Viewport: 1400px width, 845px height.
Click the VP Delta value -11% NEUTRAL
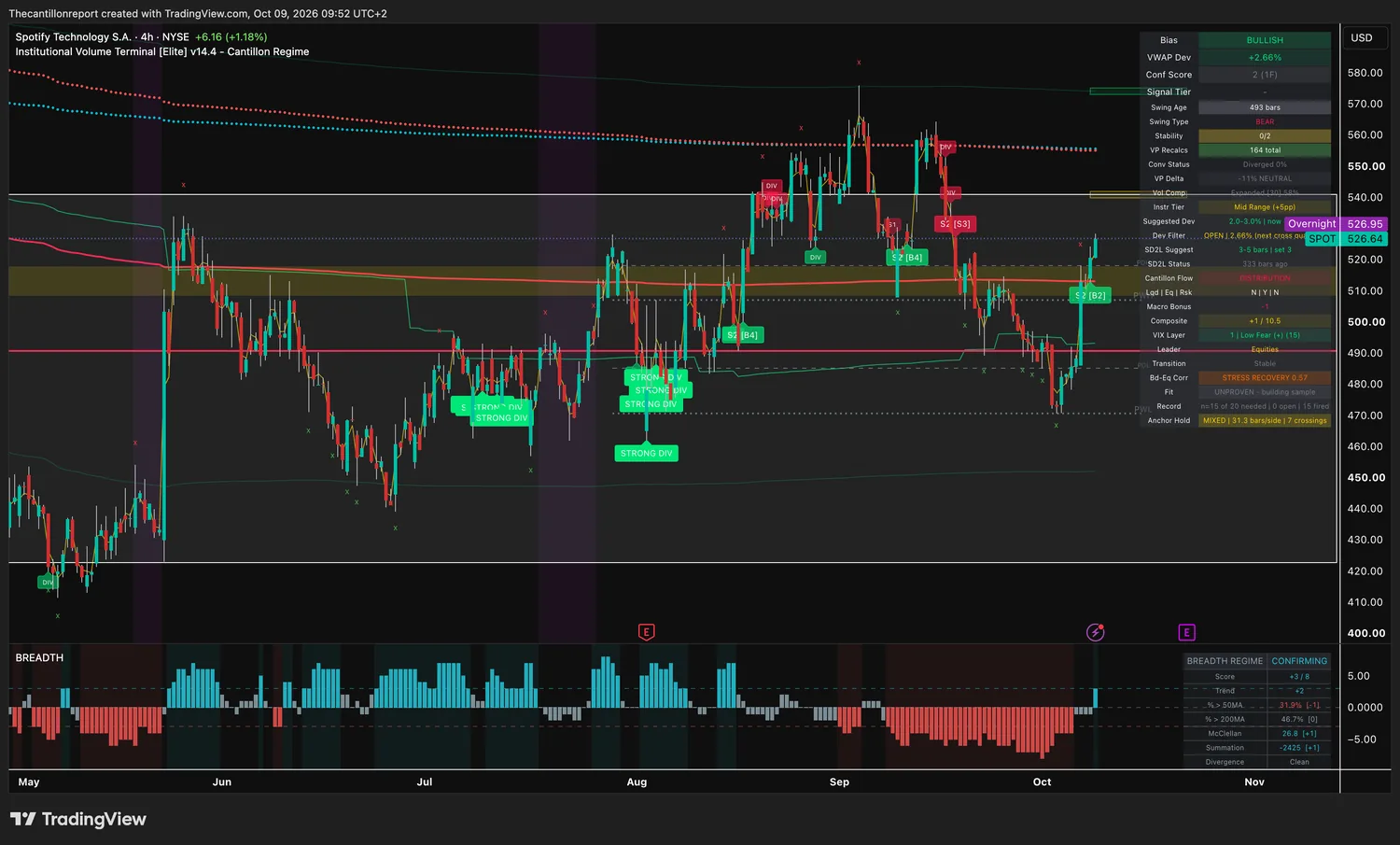pyautogui.click(x=1265, y=178)
